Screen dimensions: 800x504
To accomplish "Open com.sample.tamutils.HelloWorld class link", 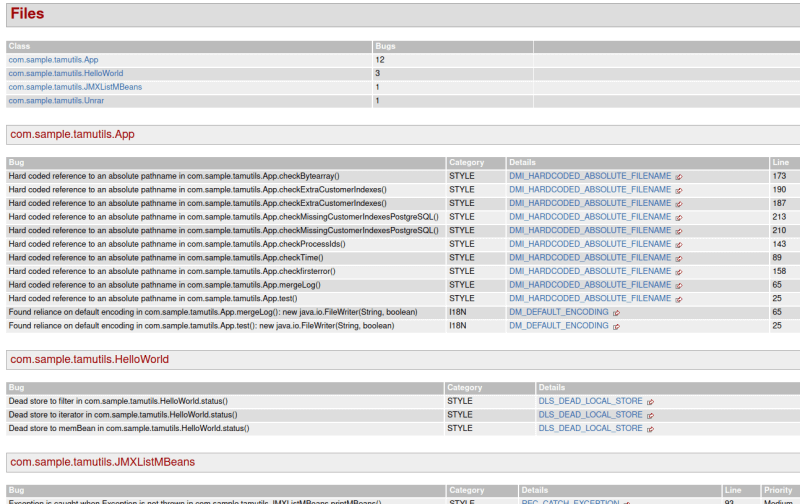I will pos(66,73).
